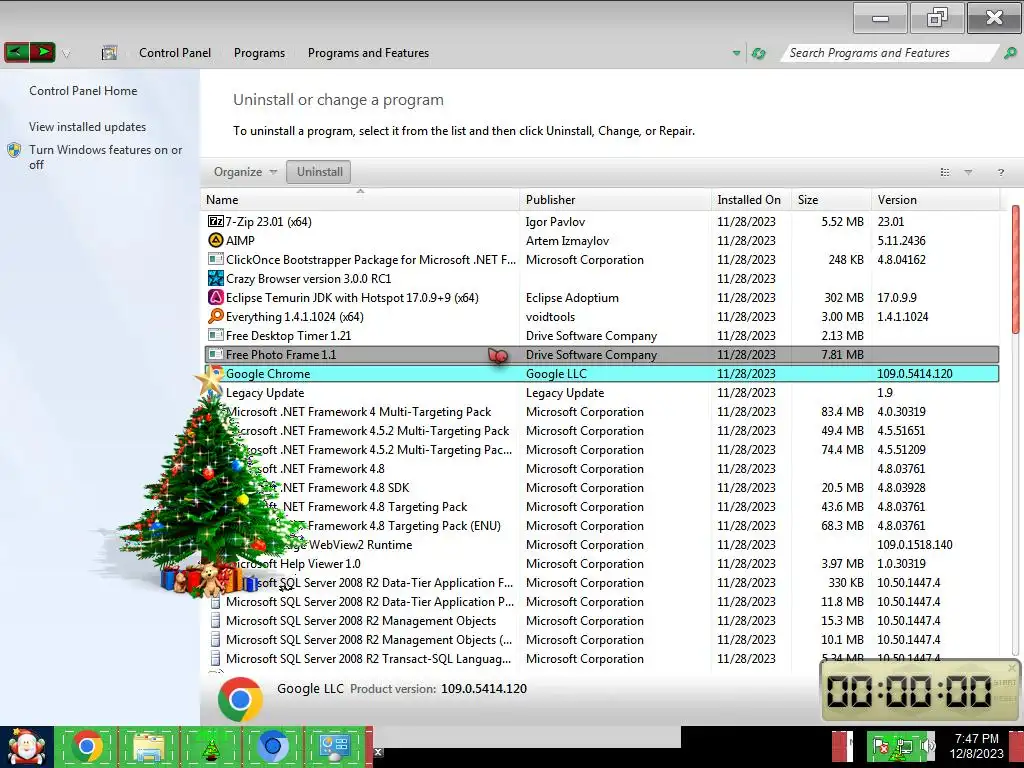
Task: Select .NET Framework 4 Multi-Targeting Pack
Action: 601,411
